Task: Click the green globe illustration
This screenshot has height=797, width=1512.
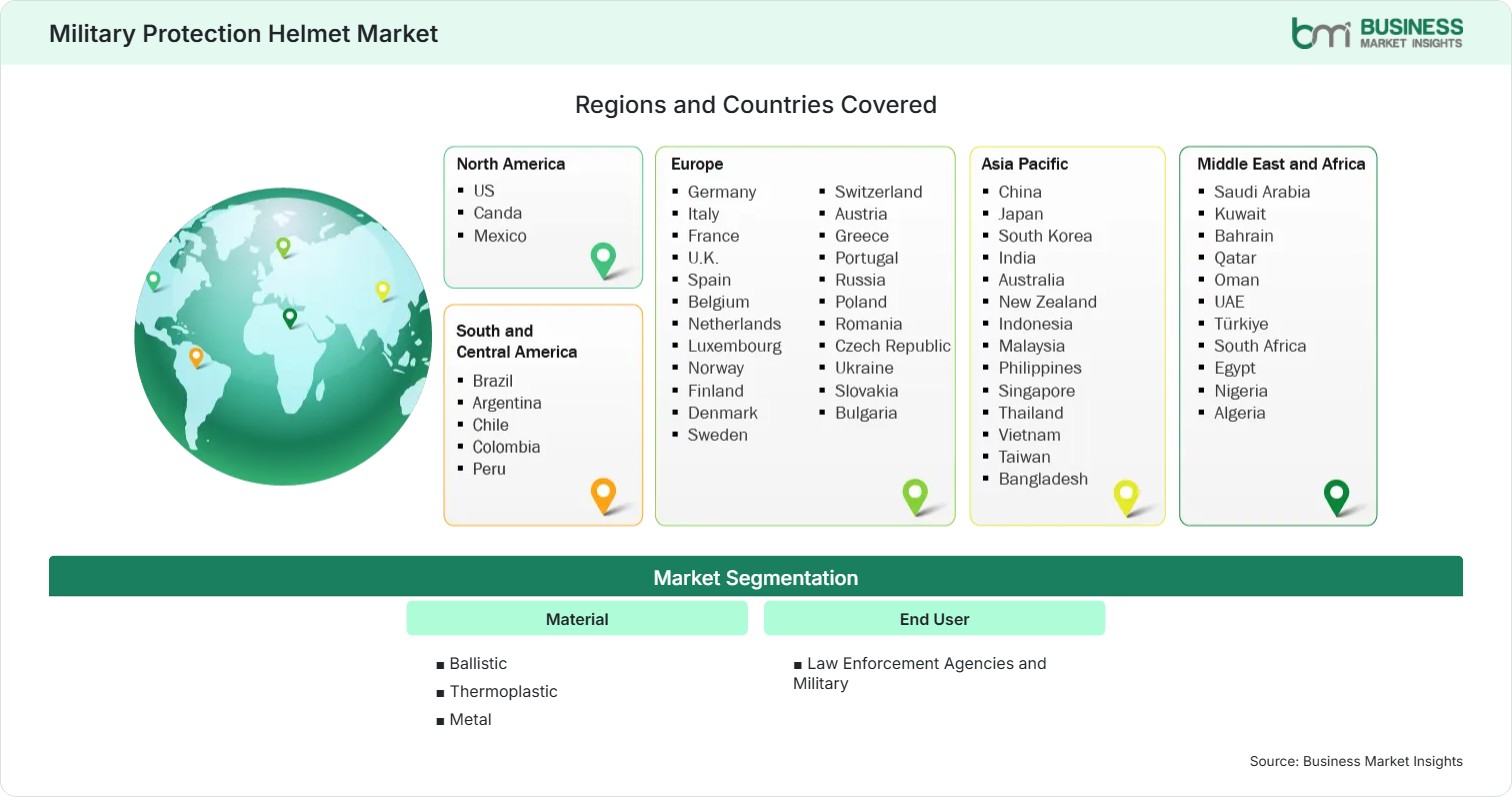Action: (x=283, y=336)
